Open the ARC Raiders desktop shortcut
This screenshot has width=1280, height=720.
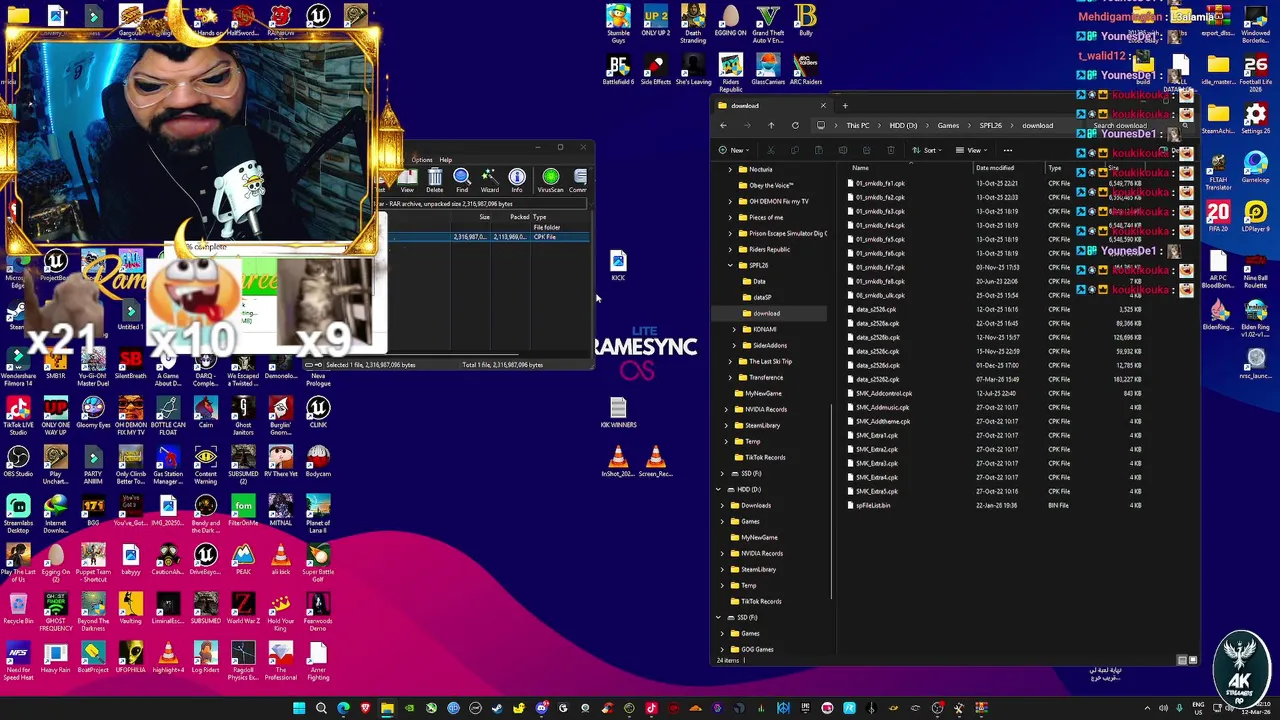(x=806, y=70)
